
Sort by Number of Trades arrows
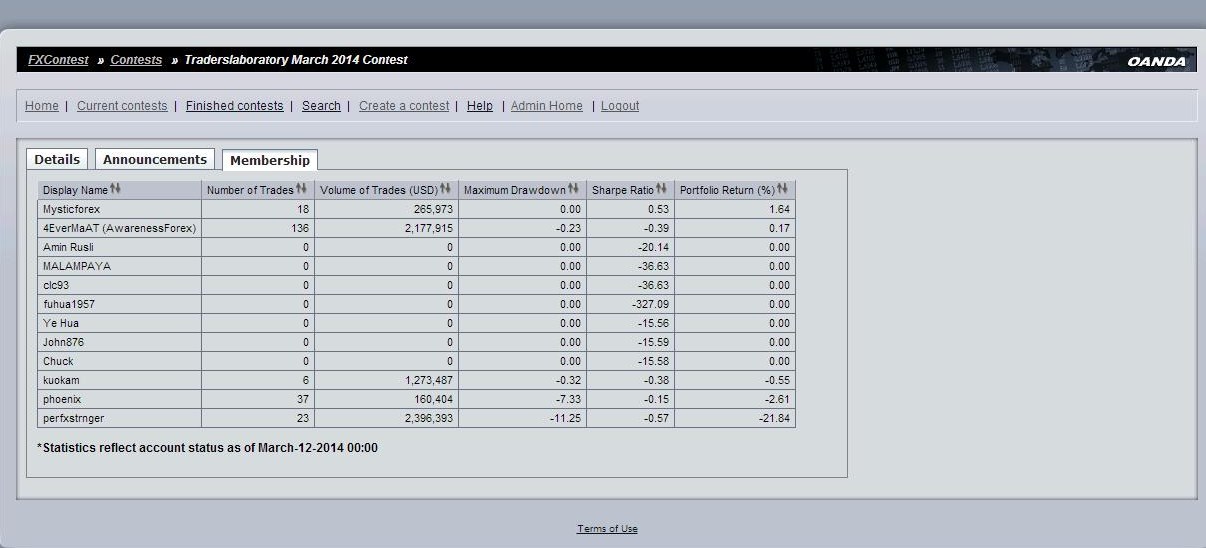coord(302,189)
